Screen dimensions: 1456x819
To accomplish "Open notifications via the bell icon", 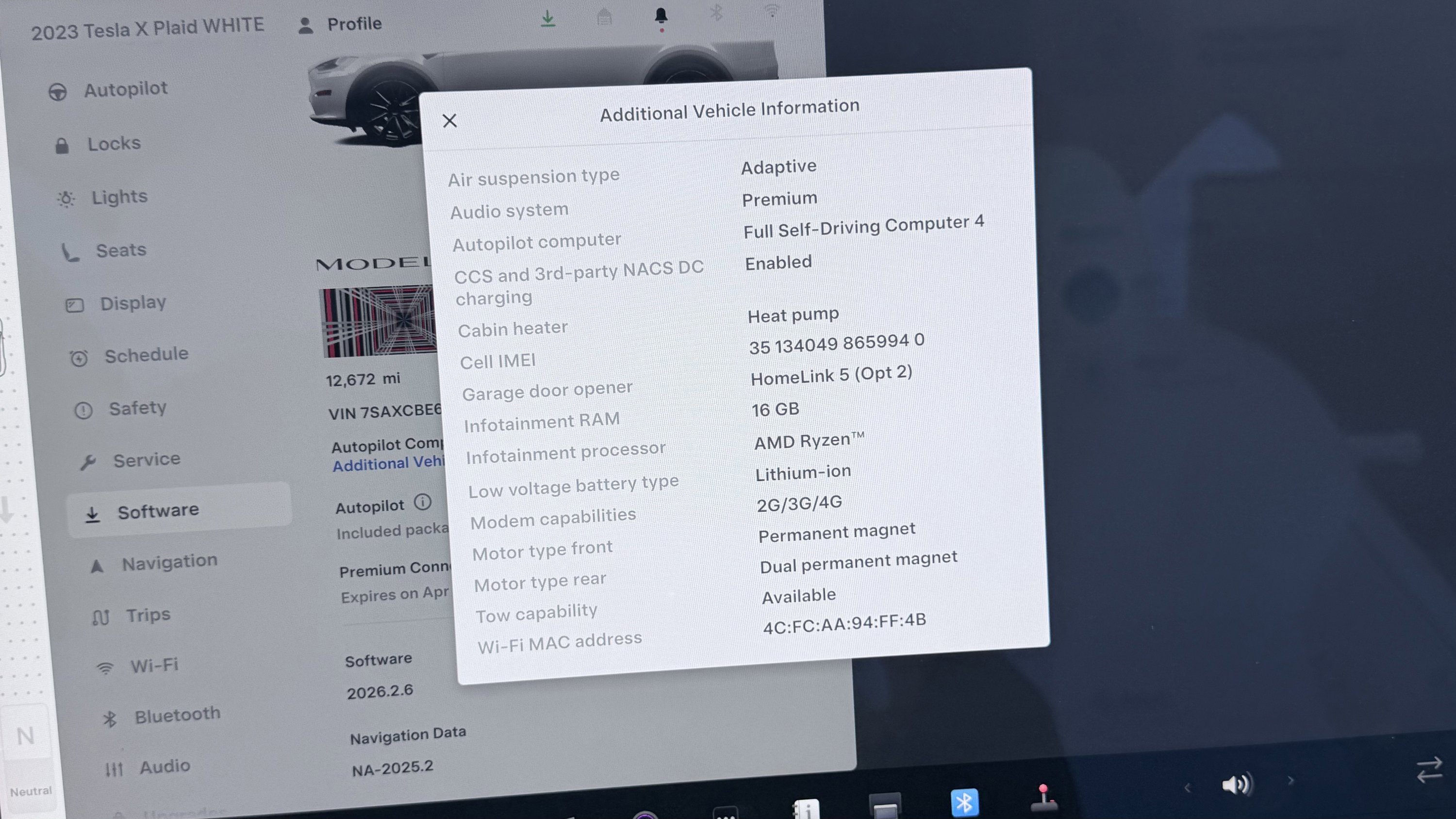I will (661, 17).
